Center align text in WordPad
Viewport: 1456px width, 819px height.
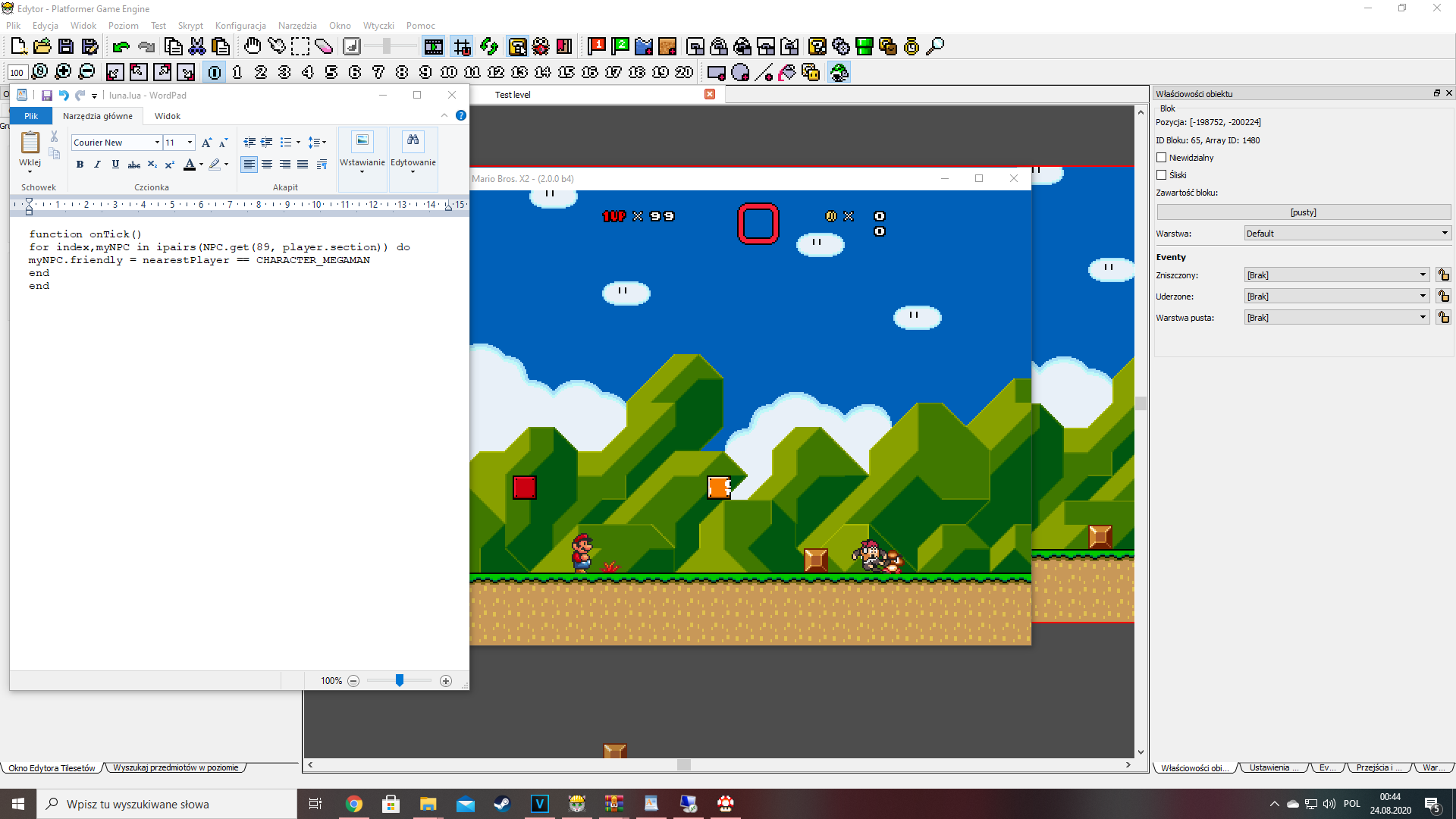(x=267, y=165)
